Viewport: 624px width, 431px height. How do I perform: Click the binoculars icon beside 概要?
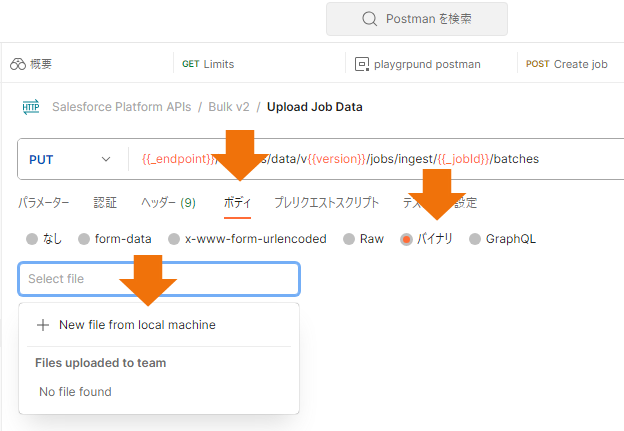[x=18, y=64]
